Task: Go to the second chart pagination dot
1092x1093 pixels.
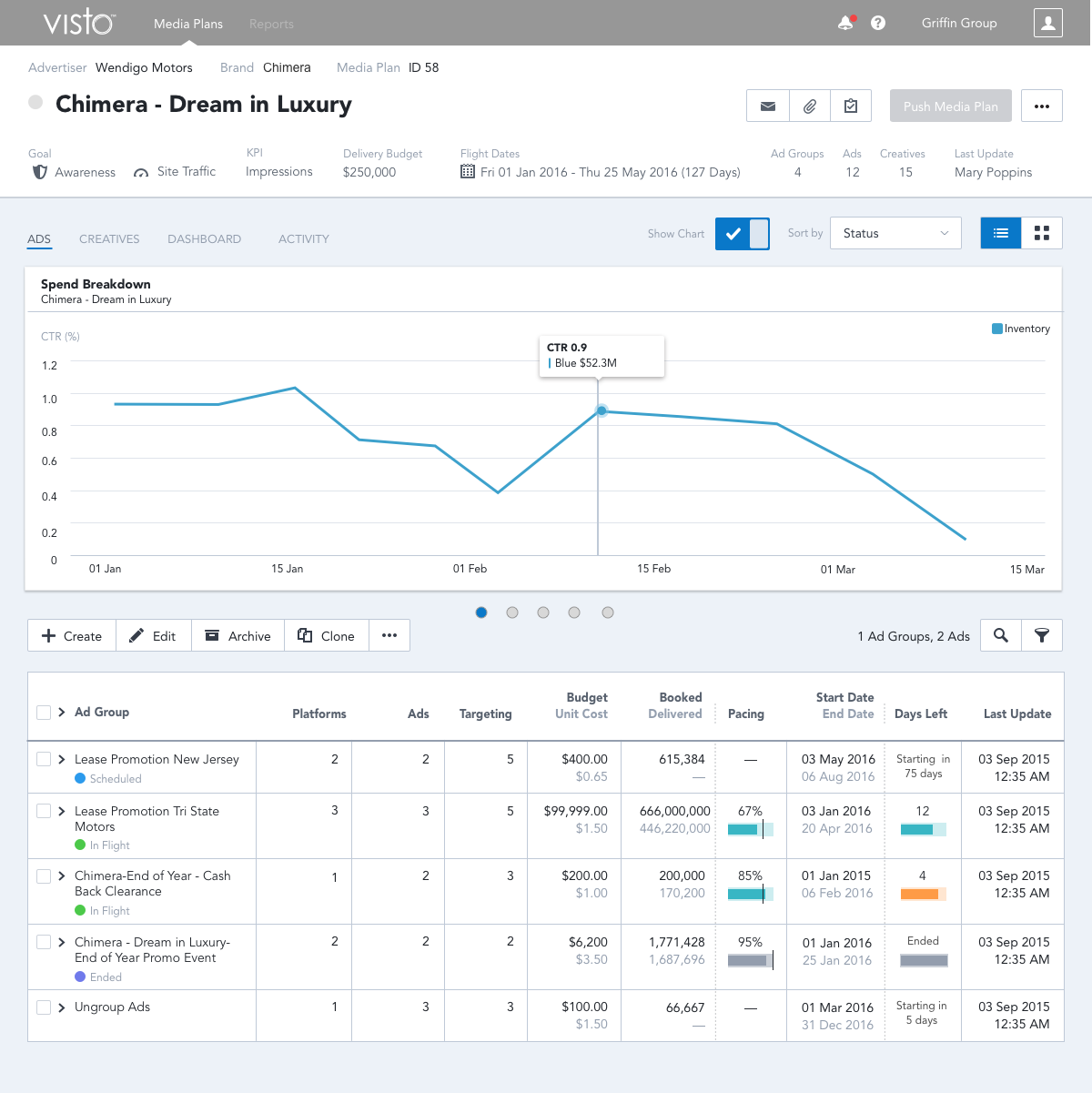Action: tap(512, 612)
